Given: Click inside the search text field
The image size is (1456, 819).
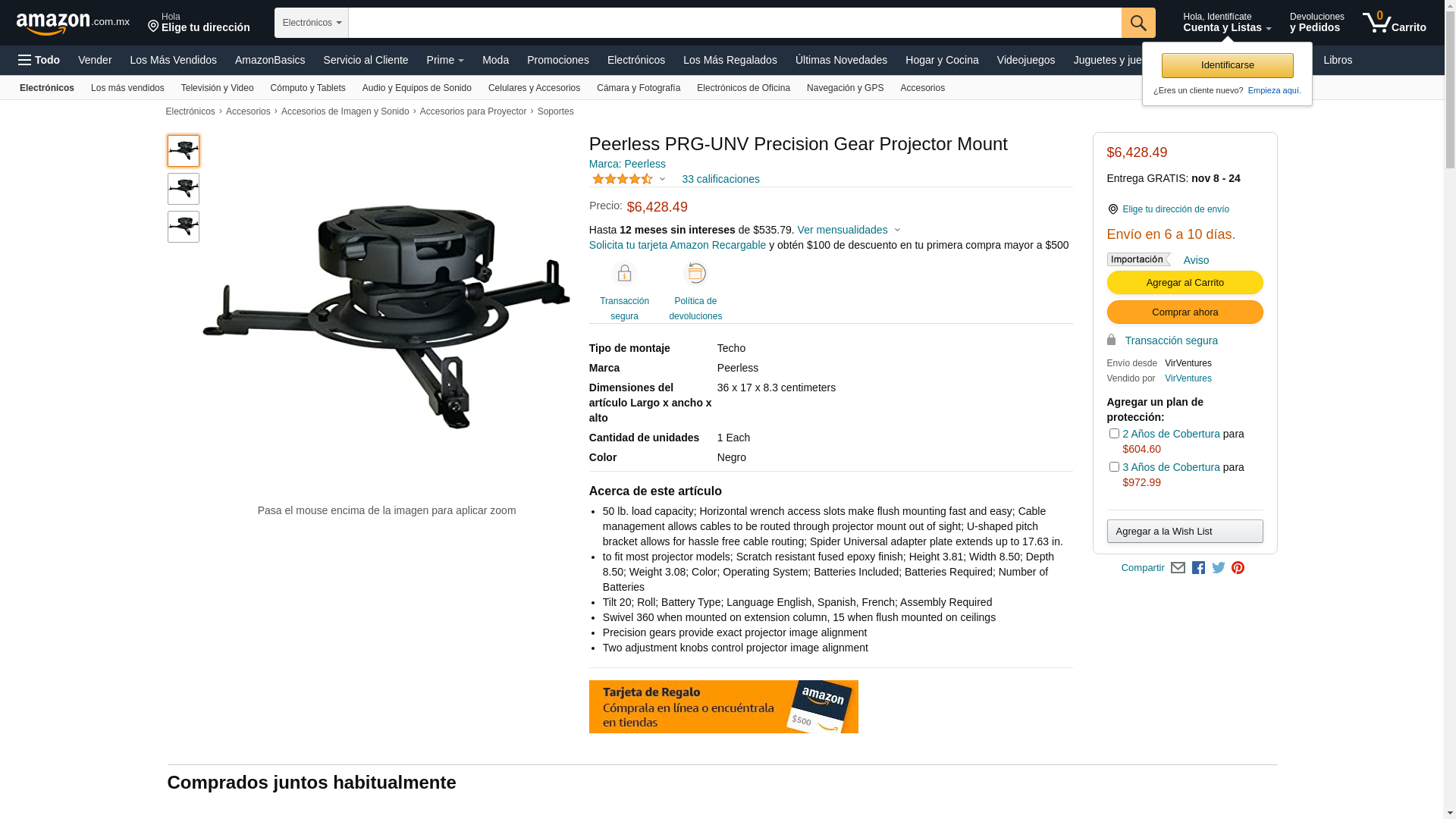Looking at the screenshot, I should click(735, 23).
